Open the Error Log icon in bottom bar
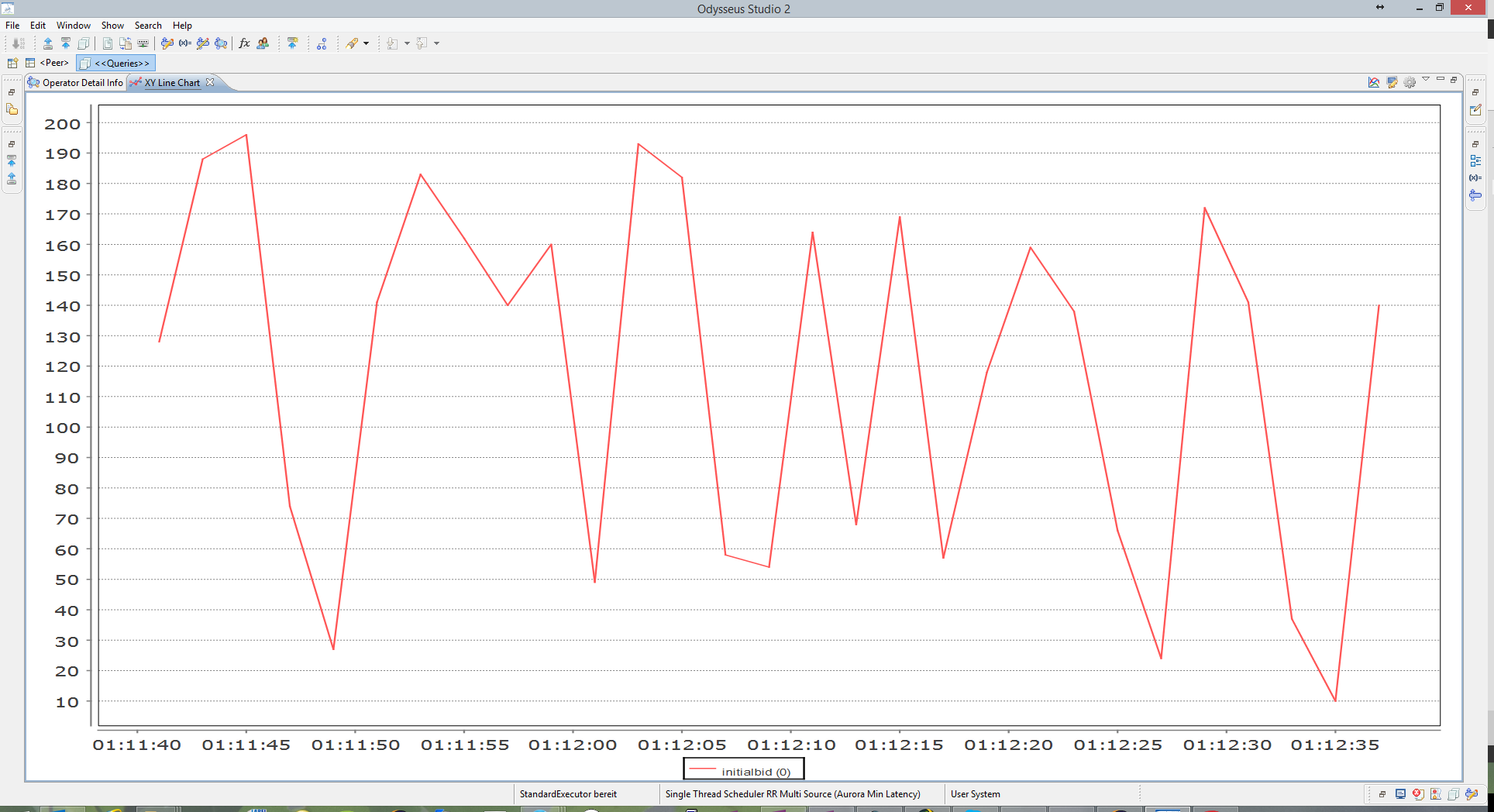 [1417, 794]
